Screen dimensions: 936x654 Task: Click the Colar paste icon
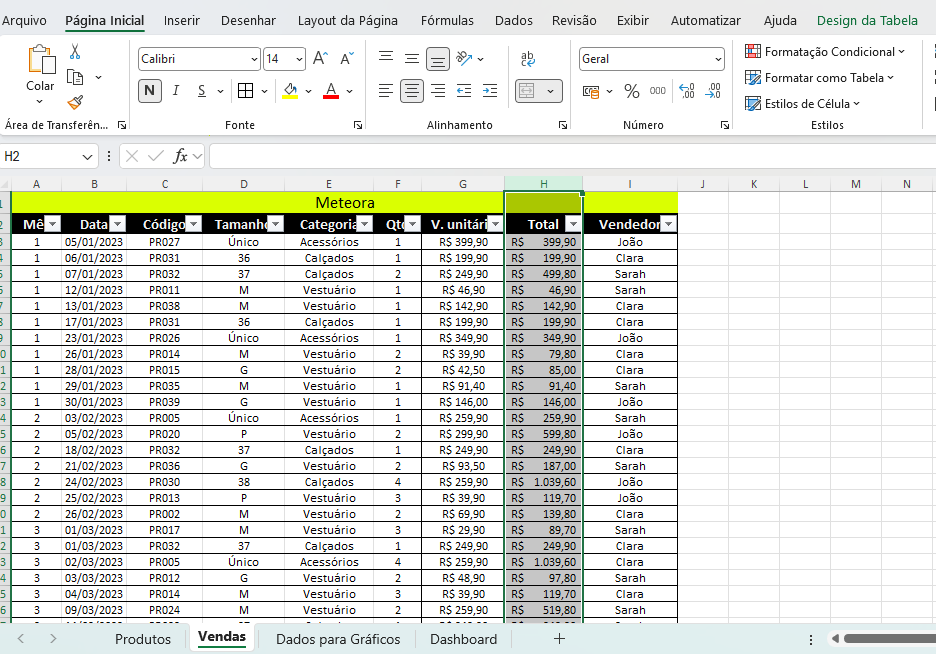(41, 59)
